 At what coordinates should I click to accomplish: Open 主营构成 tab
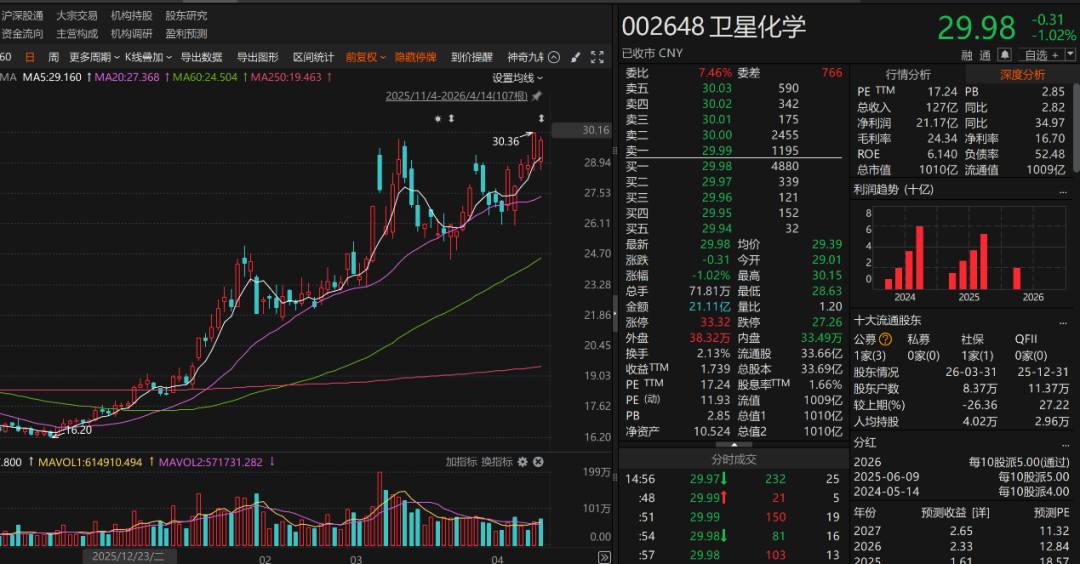pos(76,33)
